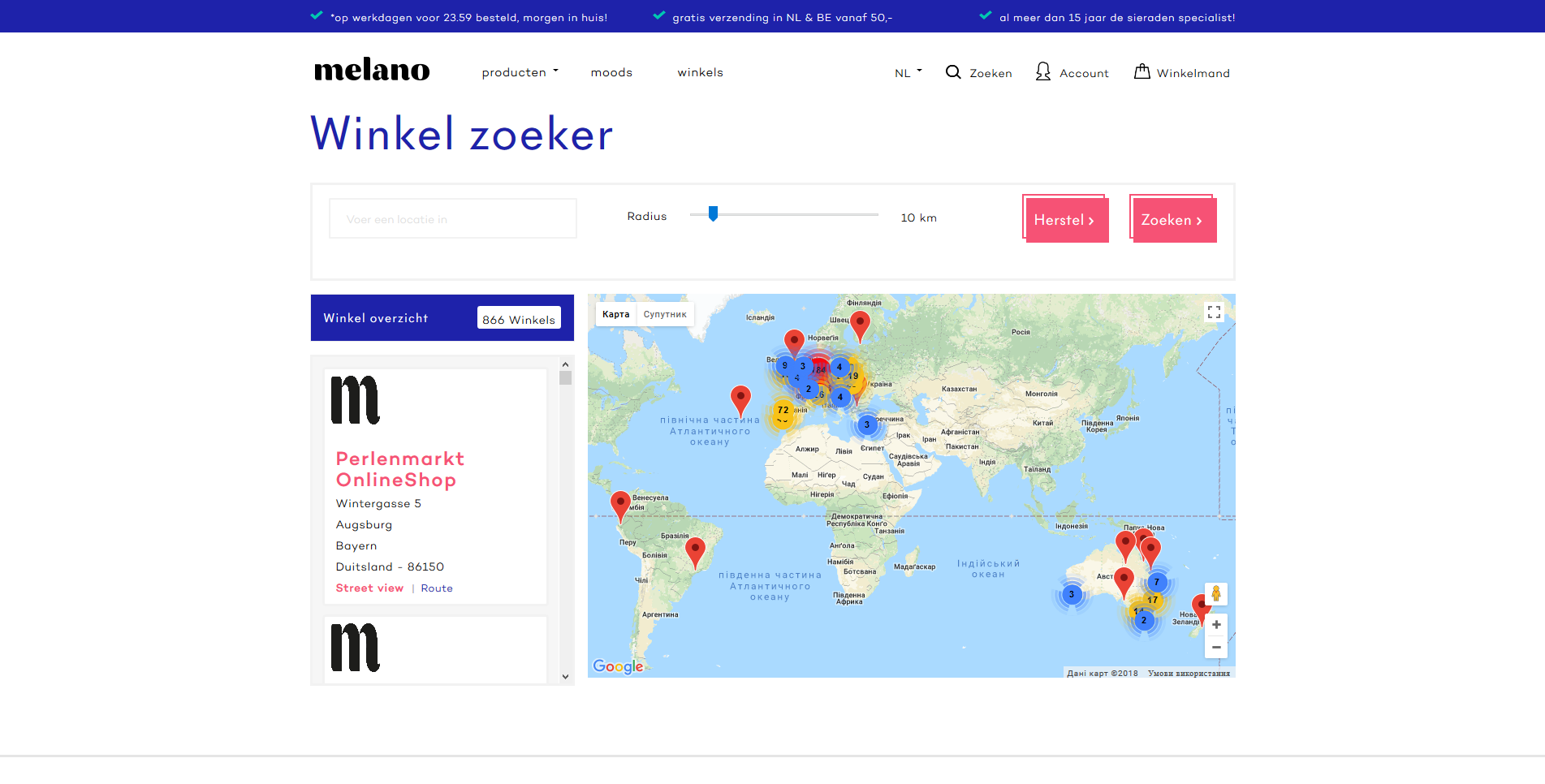Click the blue cluster 2 in southeast Australia
This screenshot has height=784, width=1545.
tap(1144, 620)
